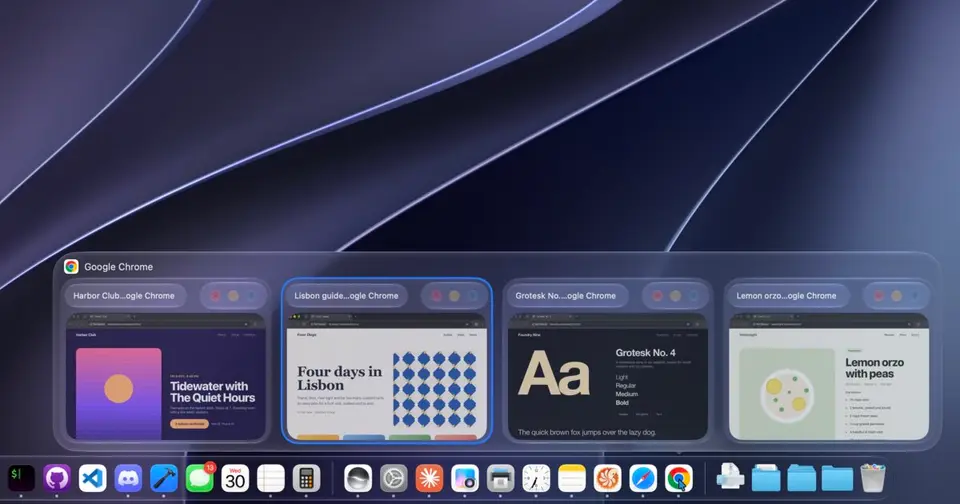Click blue zoom button on Grotesk No. preview
This screenshot has width=960, height=504.
693,296
